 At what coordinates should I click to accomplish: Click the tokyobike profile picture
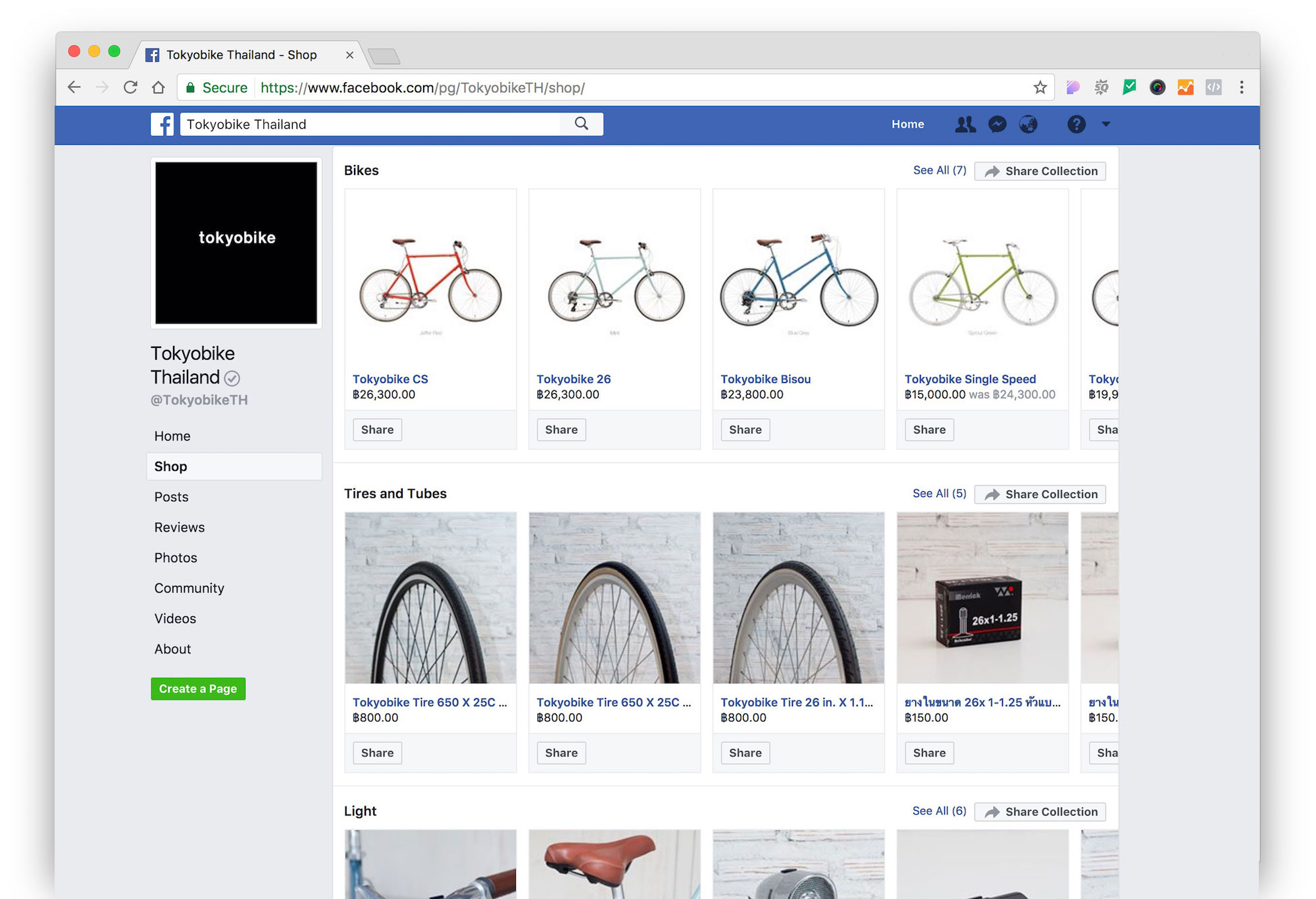point(236,243)
